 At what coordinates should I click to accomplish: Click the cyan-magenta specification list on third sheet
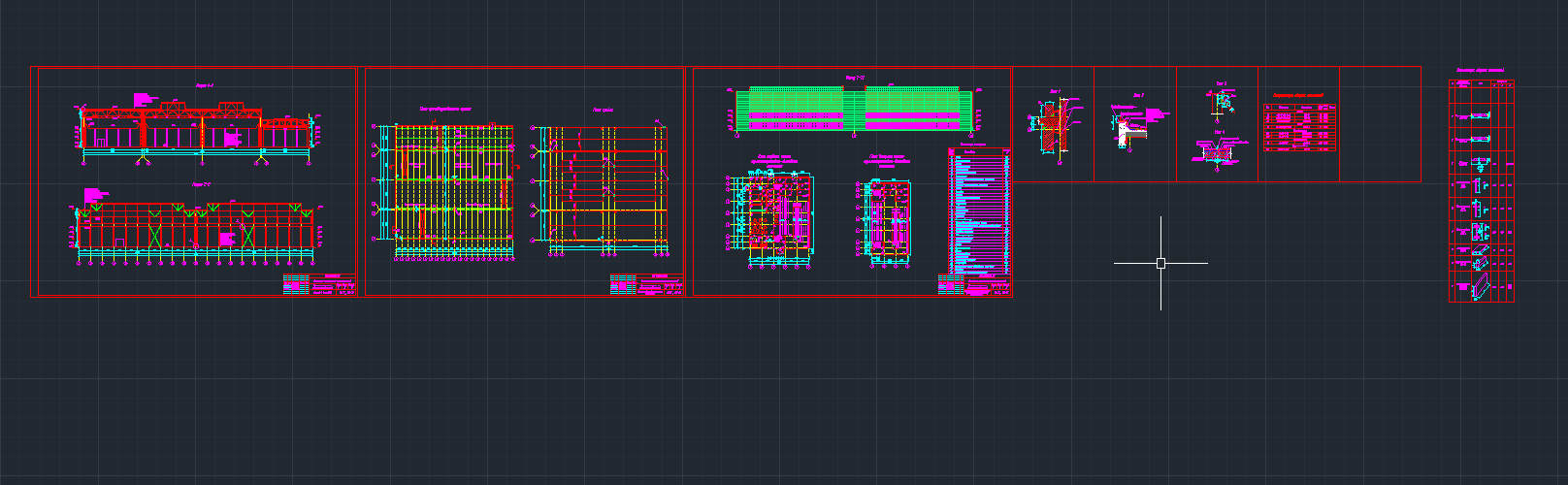tap(979, 210)
